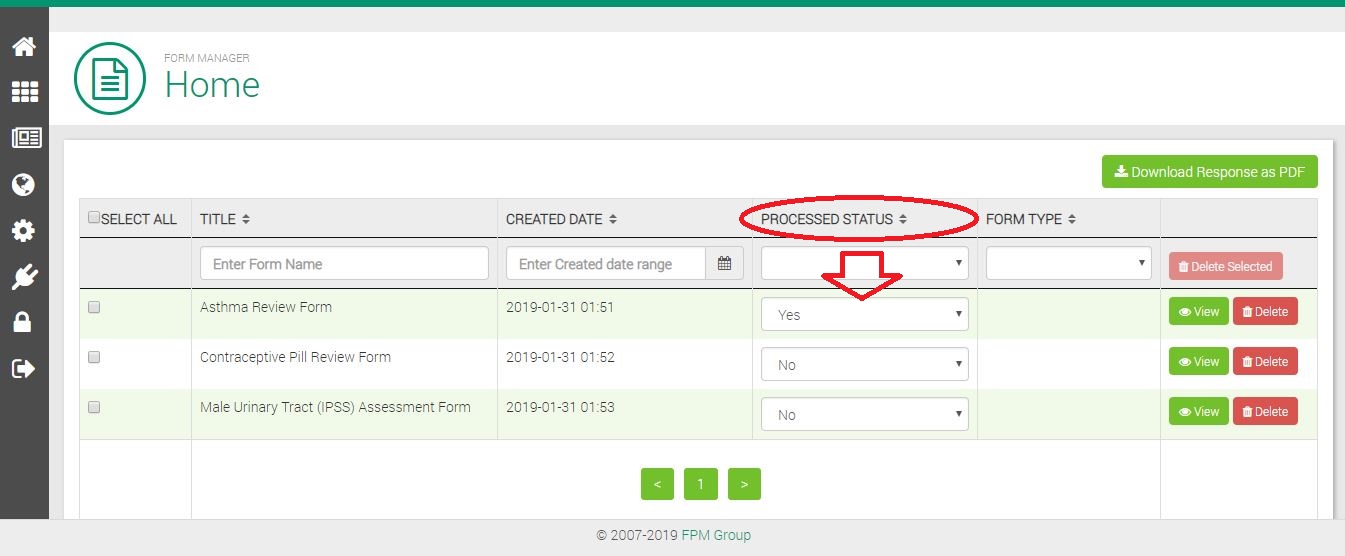
Task: Open the Processed Status filter dropdown
Action: coord(864,263)
